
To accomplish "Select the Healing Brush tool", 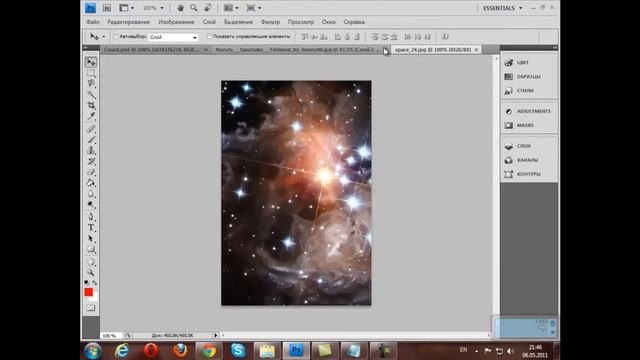I will coord(91,129).
